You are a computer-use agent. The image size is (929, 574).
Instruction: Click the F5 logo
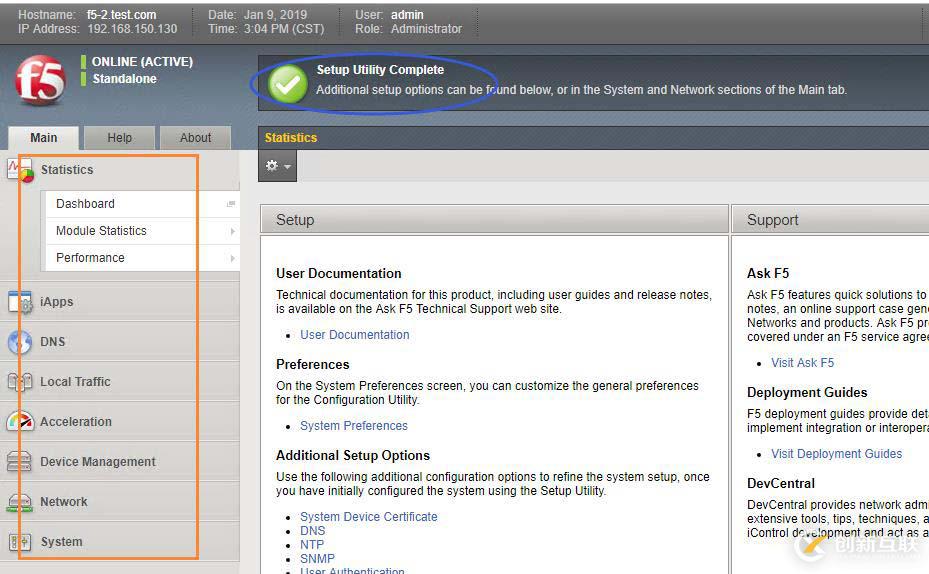(x=40, y=80)
